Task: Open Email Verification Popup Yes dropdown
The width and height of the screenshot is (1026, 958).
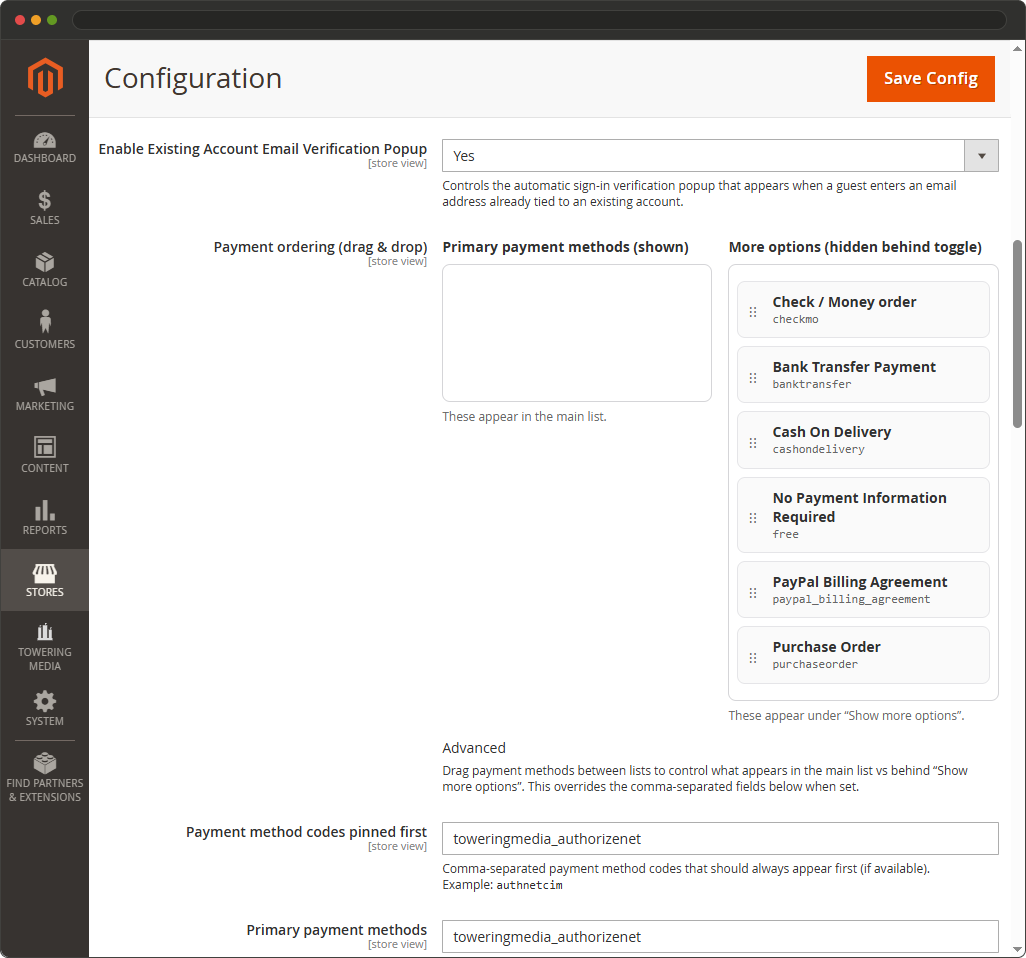Action: click(x=720, y=156)
